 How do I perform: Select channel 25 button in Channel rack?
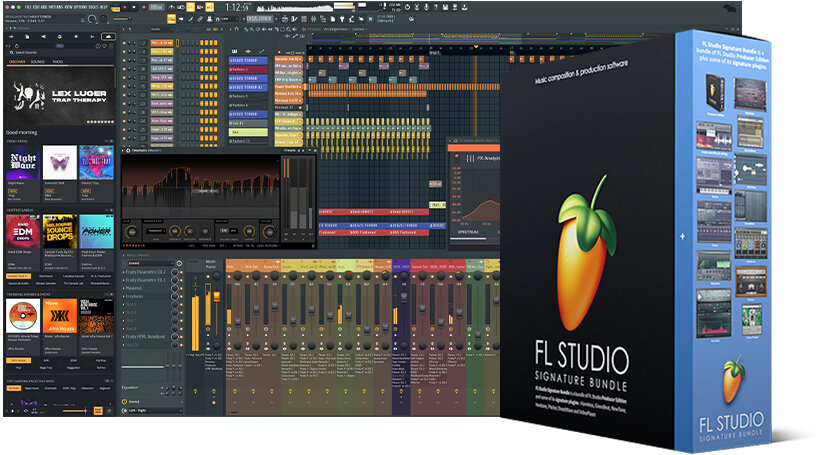[x=162, y=130]
